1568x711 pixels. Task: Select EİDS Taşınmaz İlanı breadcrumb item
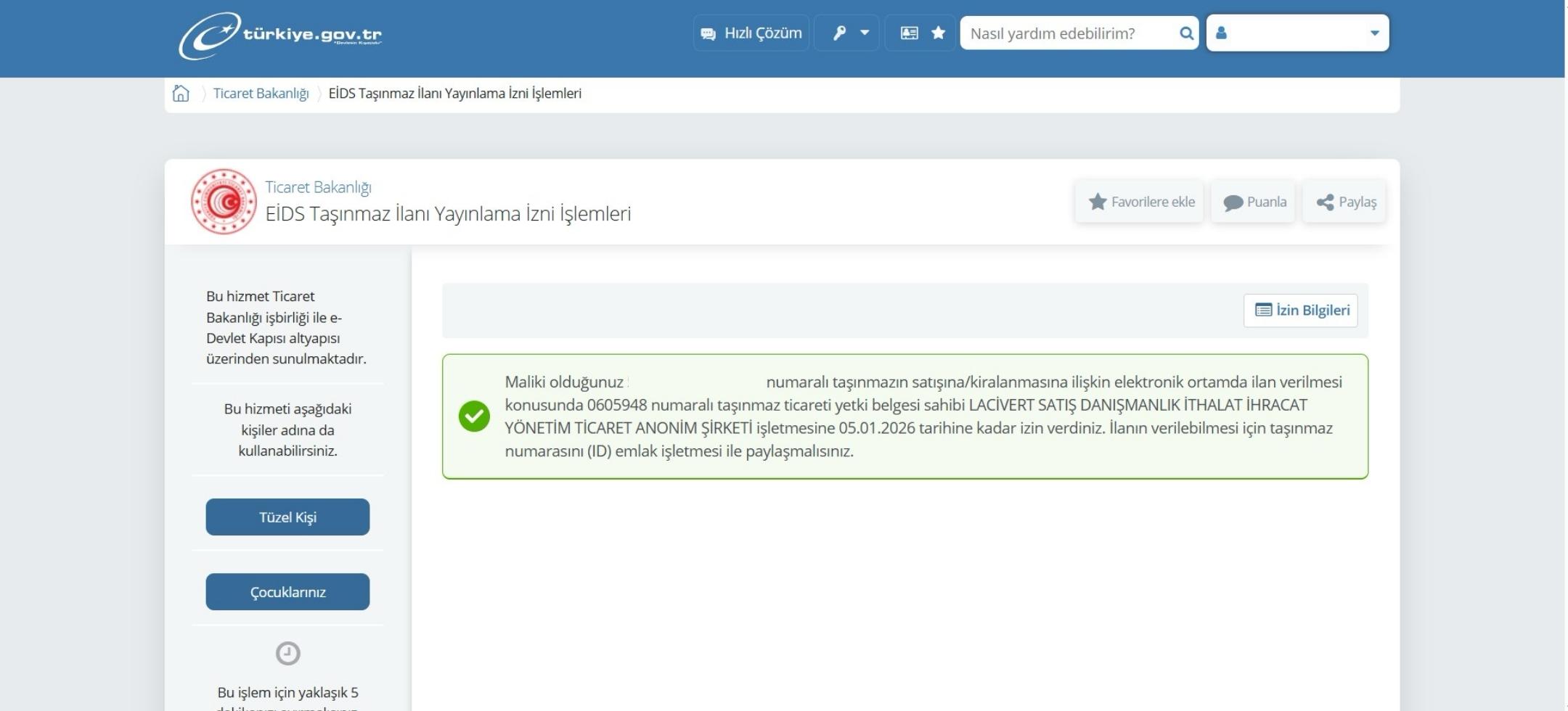[x=454, y=93]
